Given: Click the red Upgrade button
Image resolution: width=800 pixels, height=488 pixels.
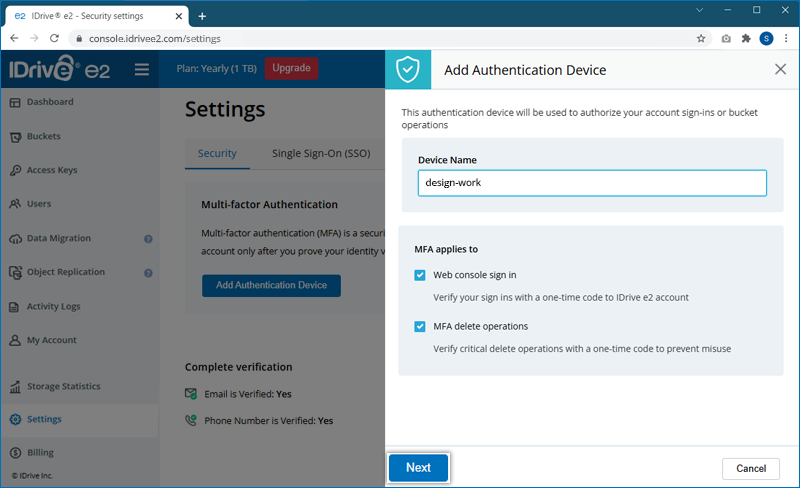Looking at the screenshot, I should coord(291,68).
